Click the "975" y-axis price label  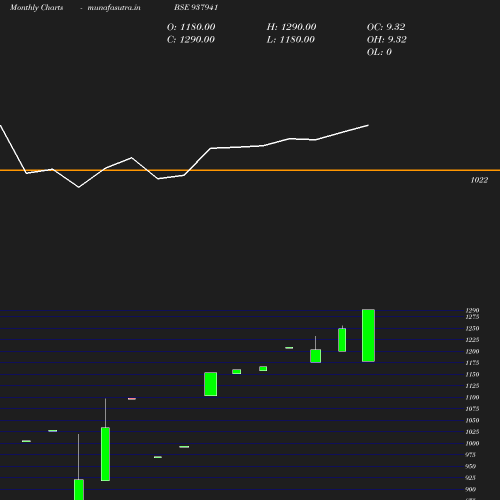click(470, 455)
